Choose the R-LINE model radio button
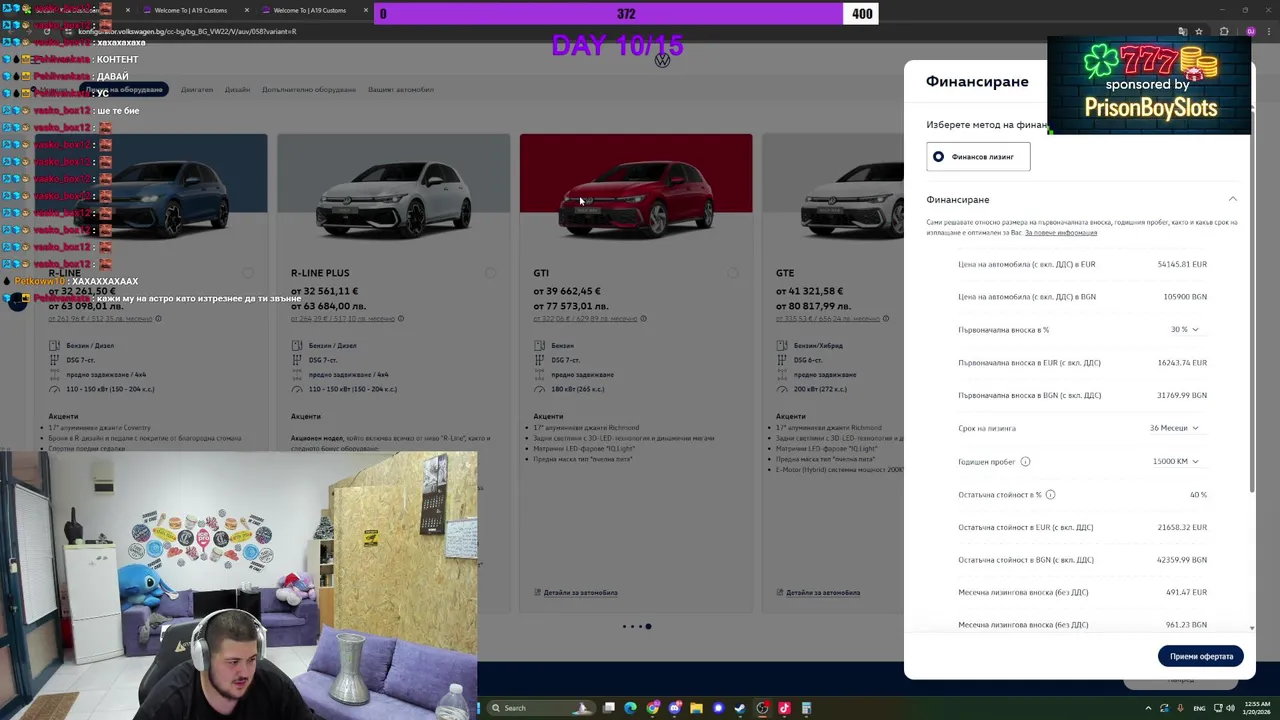This screenshot has width=1280, height=720. click(248, 273)
